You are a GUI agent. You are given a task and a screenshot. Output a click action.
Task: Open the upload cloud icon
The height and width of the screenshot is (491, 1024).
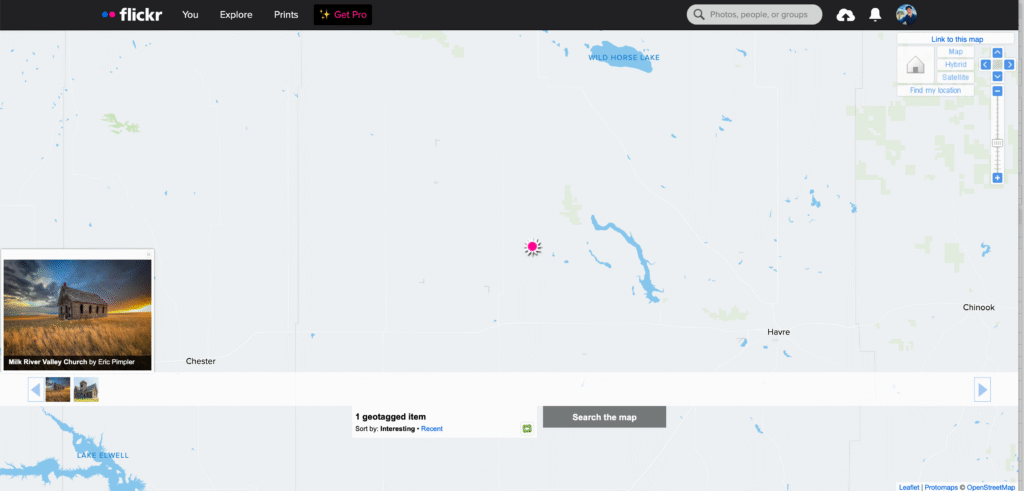pyautogui.click(x=845, y=15)
